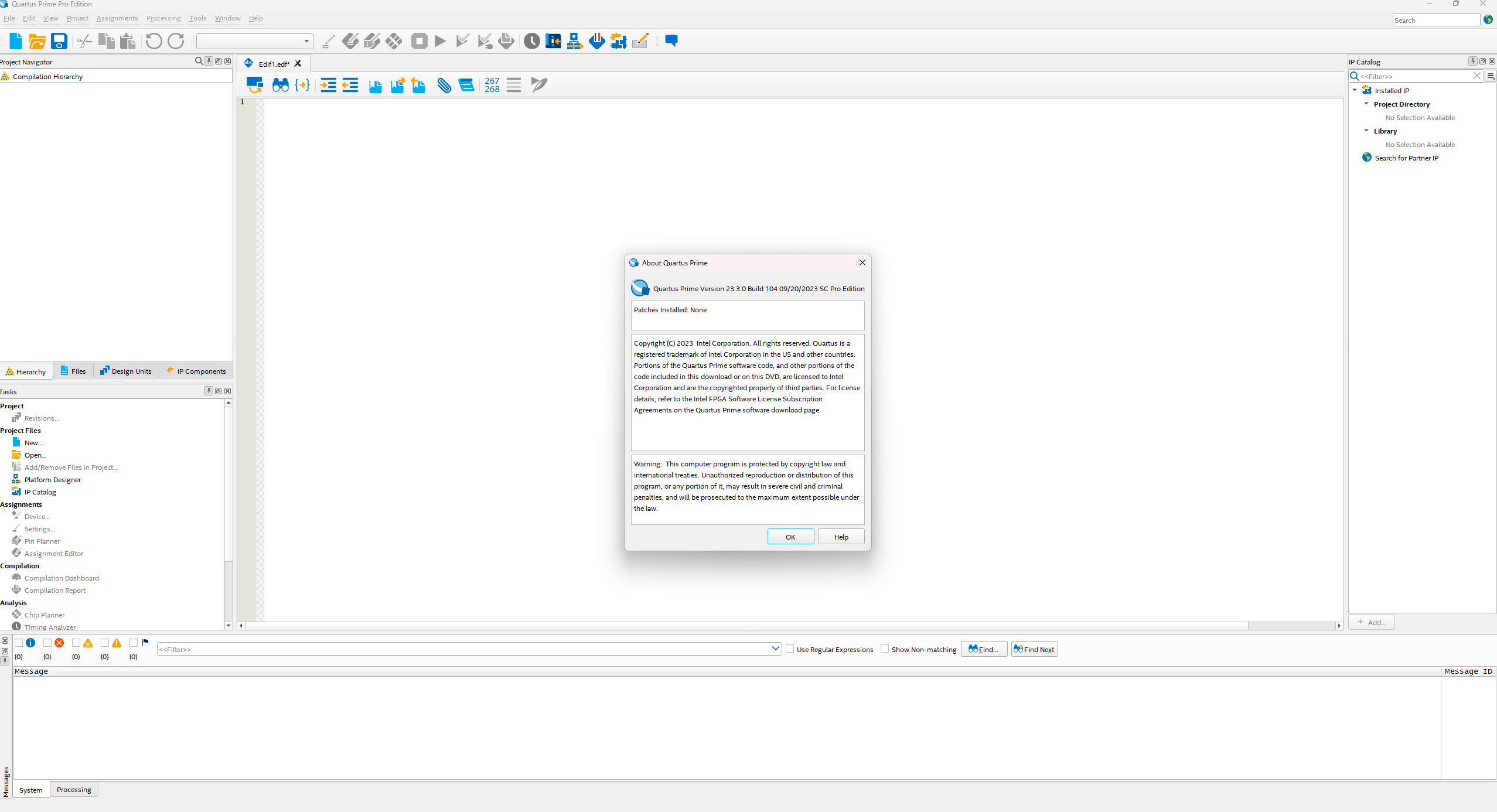This screenshot has height=812, width=1497.
Task: Collapse the Installed IP tree node
Action: (1355, 90)
